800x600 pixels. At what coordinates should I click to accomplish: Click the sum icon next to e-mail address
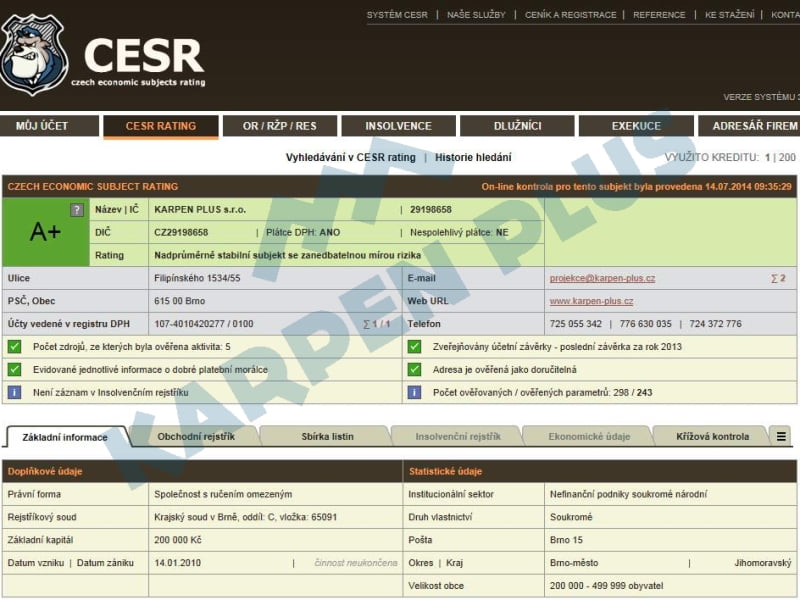[778, 278]
